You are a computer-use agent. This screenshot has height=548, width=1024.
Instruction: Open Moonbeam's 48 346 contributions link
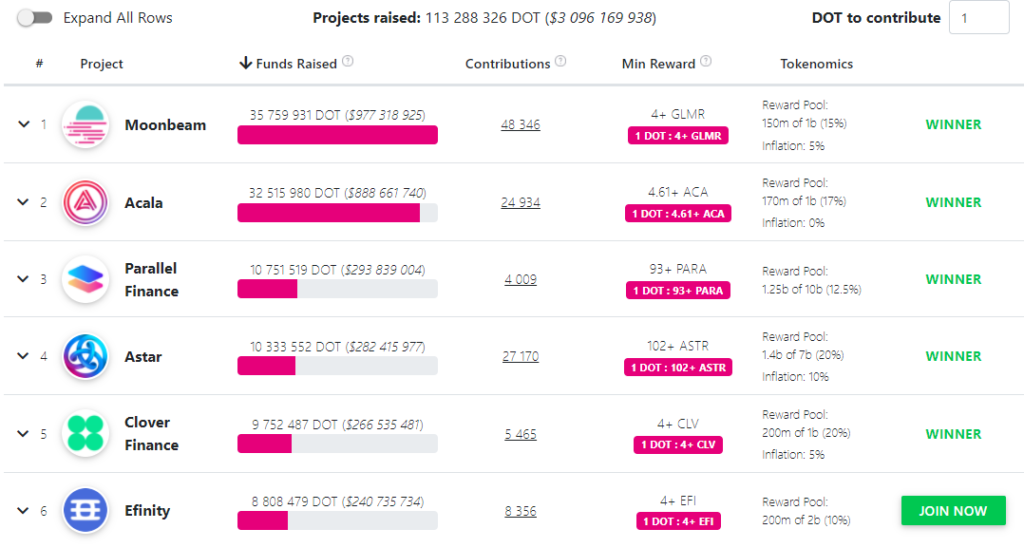tap(520, 125)
